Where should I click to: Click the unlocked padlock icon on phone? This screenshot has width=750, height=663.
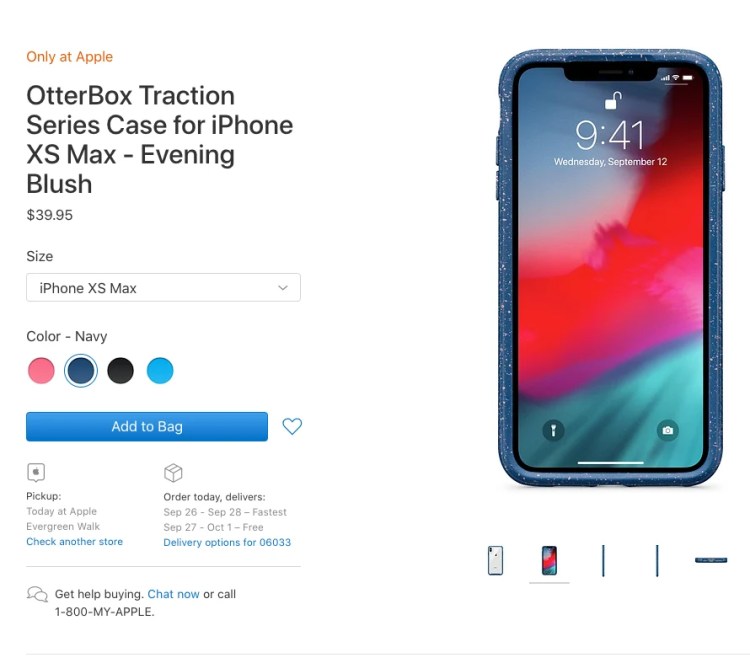tap(613, 100)
